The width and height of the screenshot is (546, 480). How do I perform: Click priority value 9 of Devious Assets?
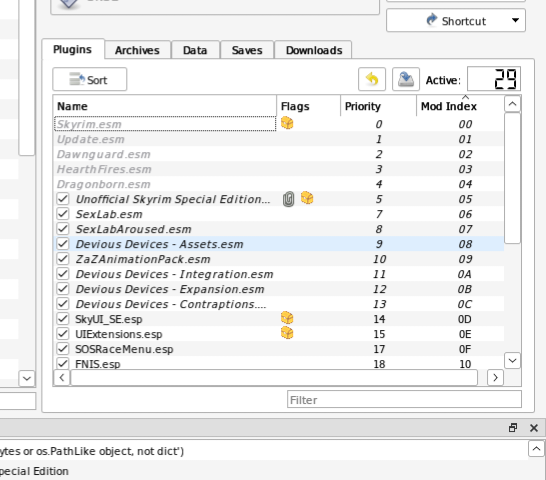[379, 244]
